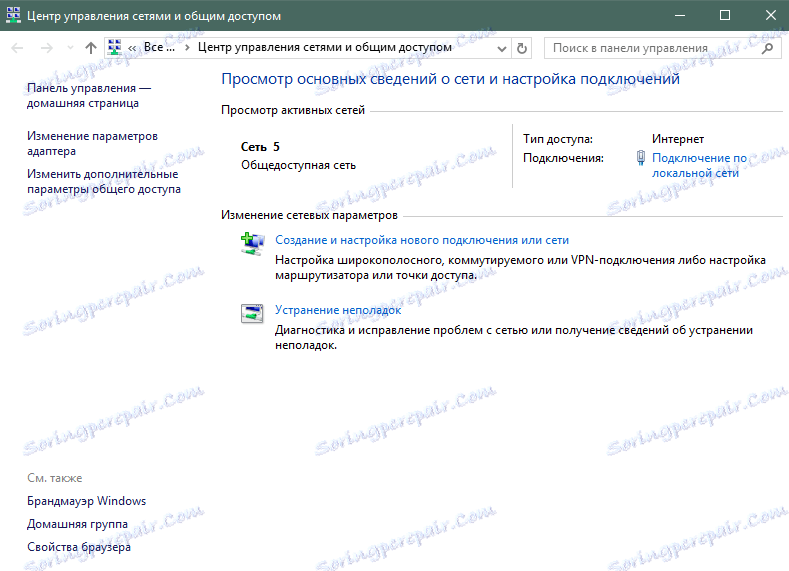Viewport: 789px width, 571px height.
Task: Click the magnifier search icon
Action: click(x=767, y=48)
